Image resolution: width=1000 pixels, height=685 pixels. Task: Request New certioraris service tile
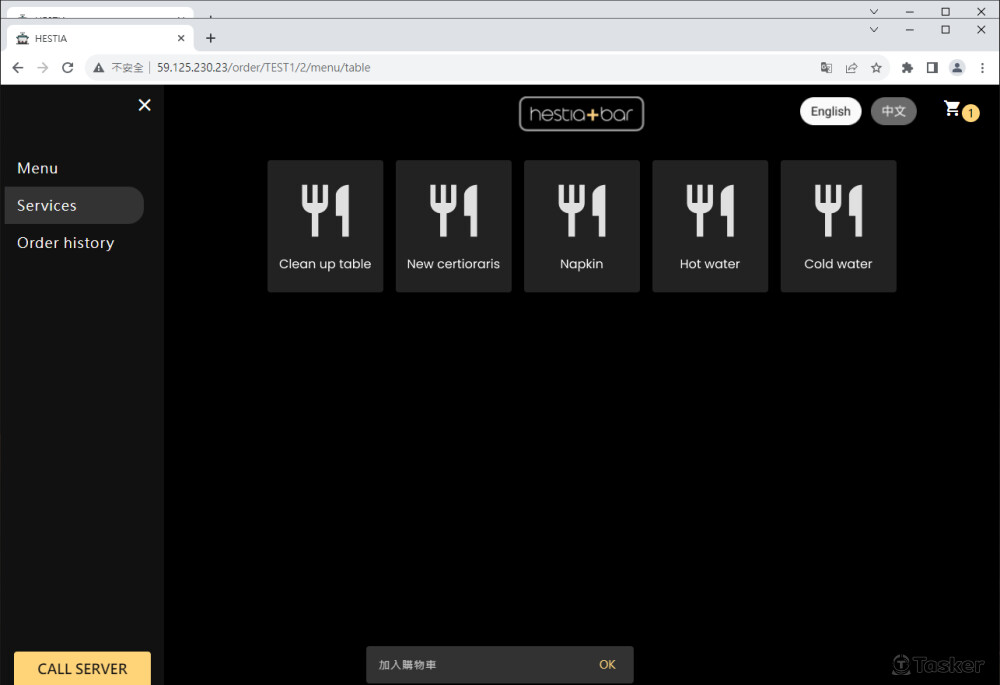[x=453, y=226]
